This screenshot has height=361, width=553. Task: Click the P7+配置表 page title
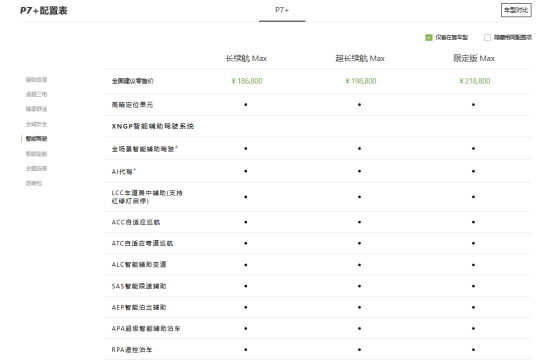43,11
